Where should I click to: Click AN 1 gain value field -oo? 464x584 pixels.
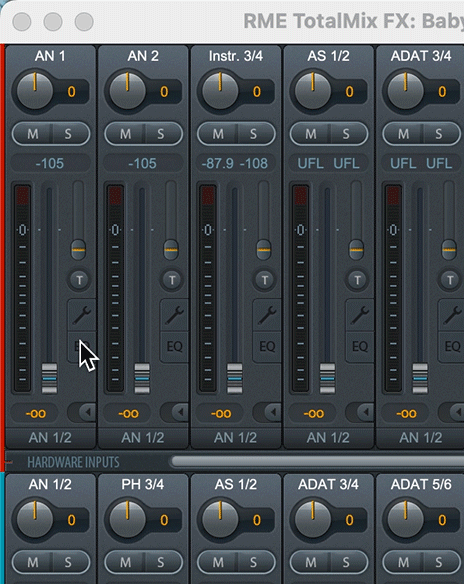(35, 413)
